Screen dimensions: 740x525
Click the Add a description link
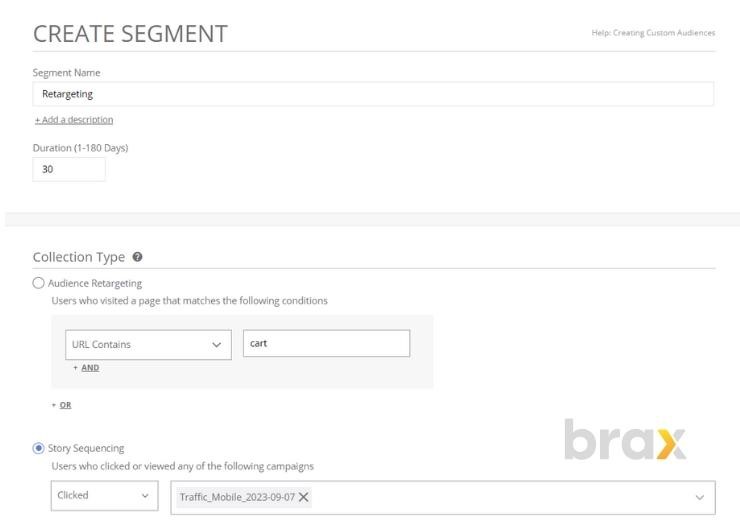pyautogui.click(x=74, y=120)
